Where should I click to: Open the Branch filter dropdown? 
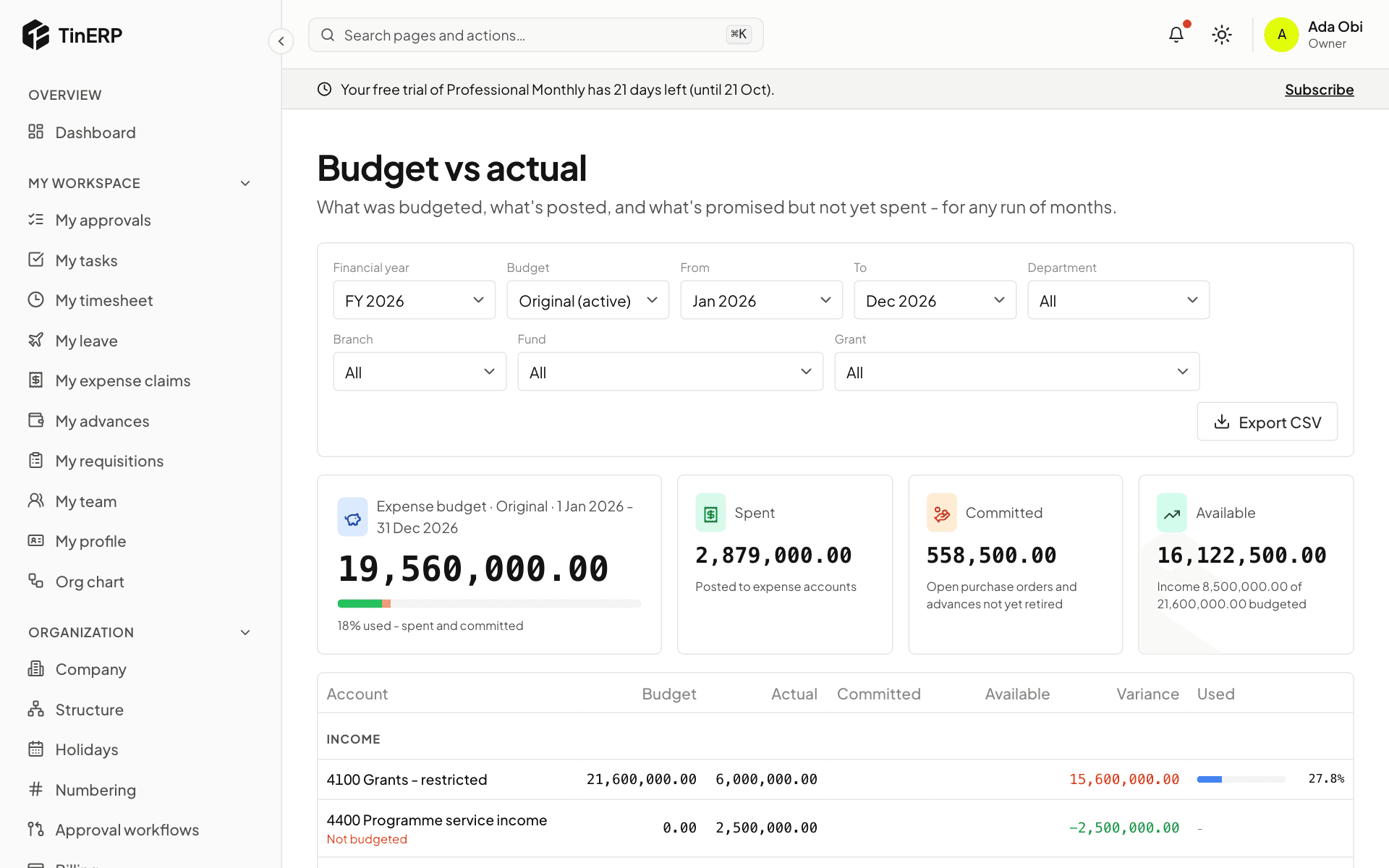[420, 372]
